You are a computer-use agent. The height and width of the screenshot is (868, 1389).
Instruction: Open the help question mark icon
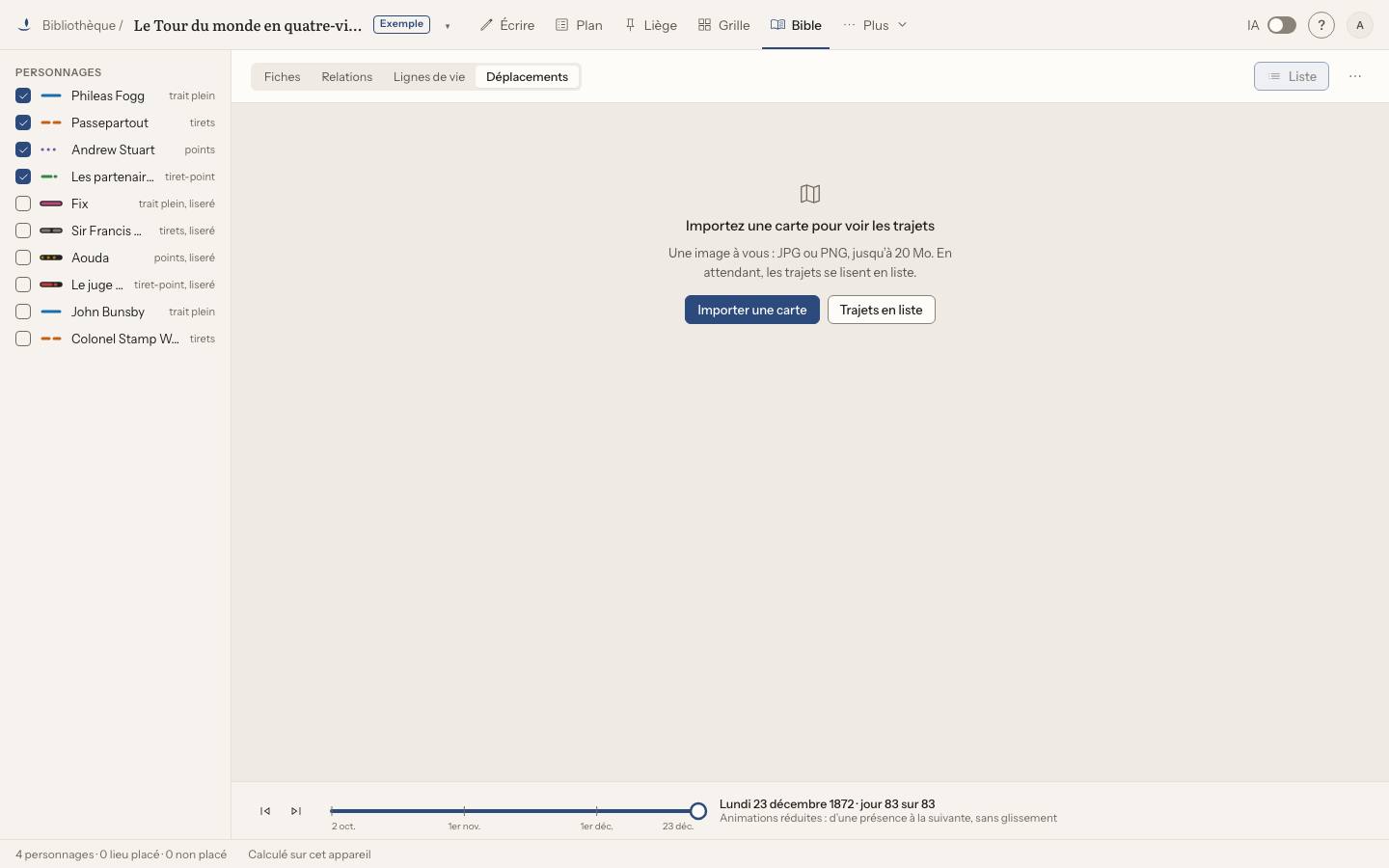click(x=1321, y=25)
